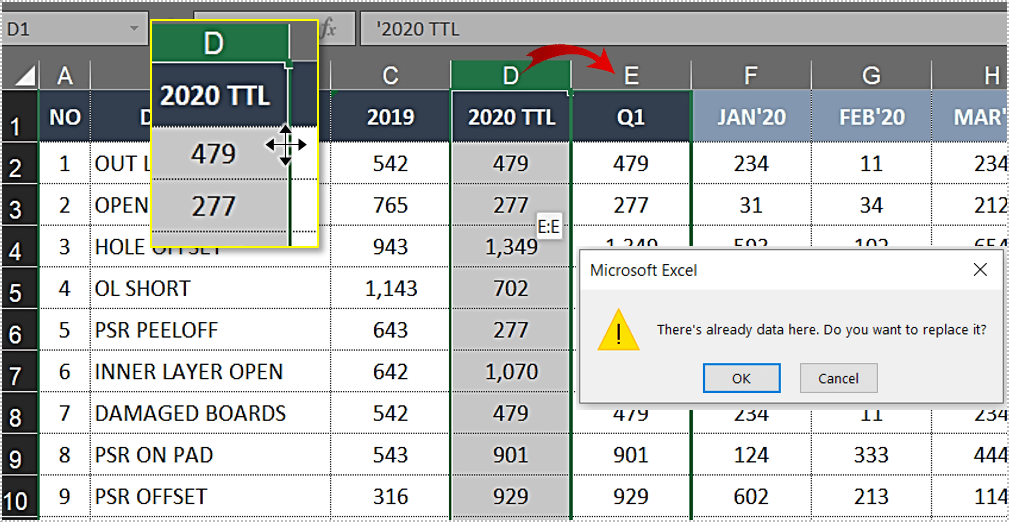Select column G header
The width and height of the screenshot is (1009, 522).
pos(871,76)
